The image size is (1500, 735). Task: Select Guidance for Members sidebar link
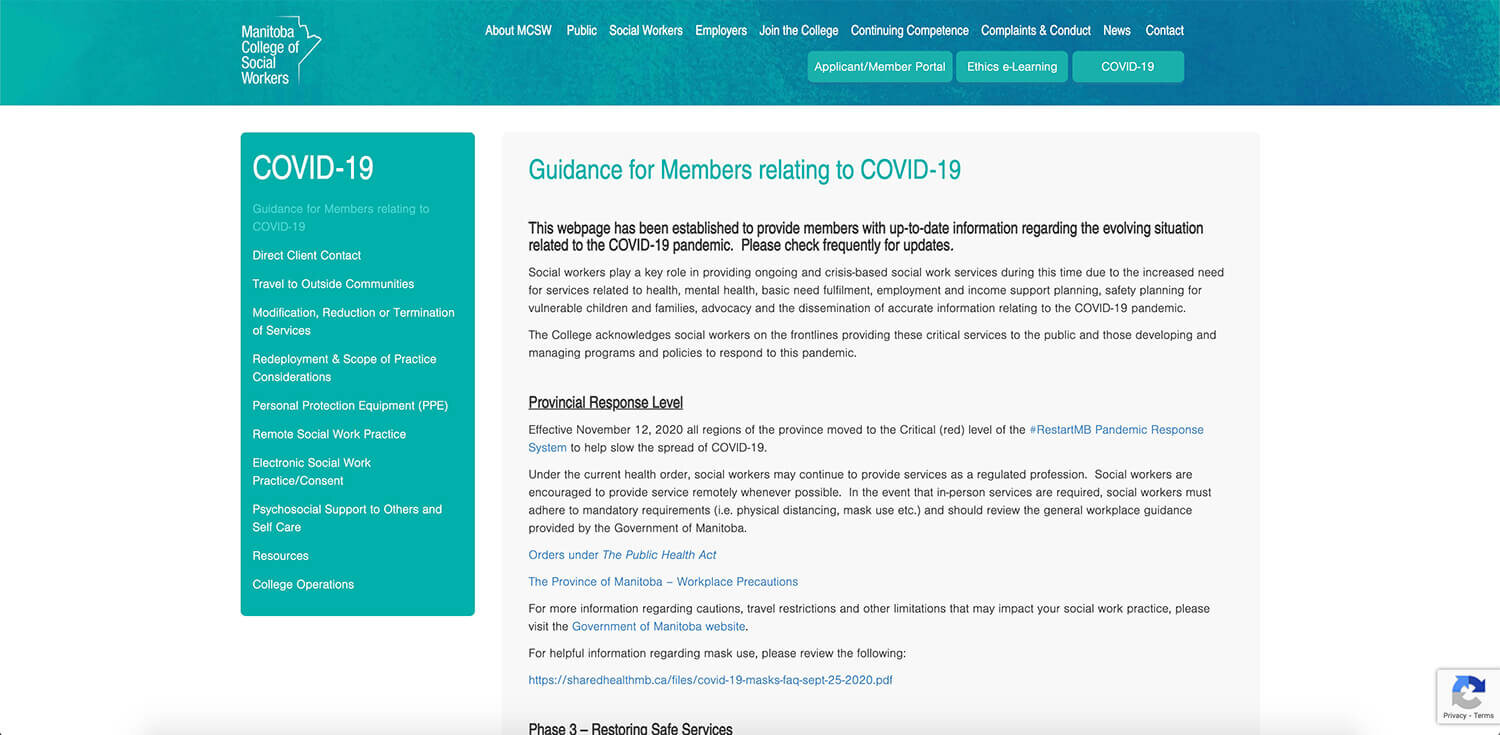341,217
